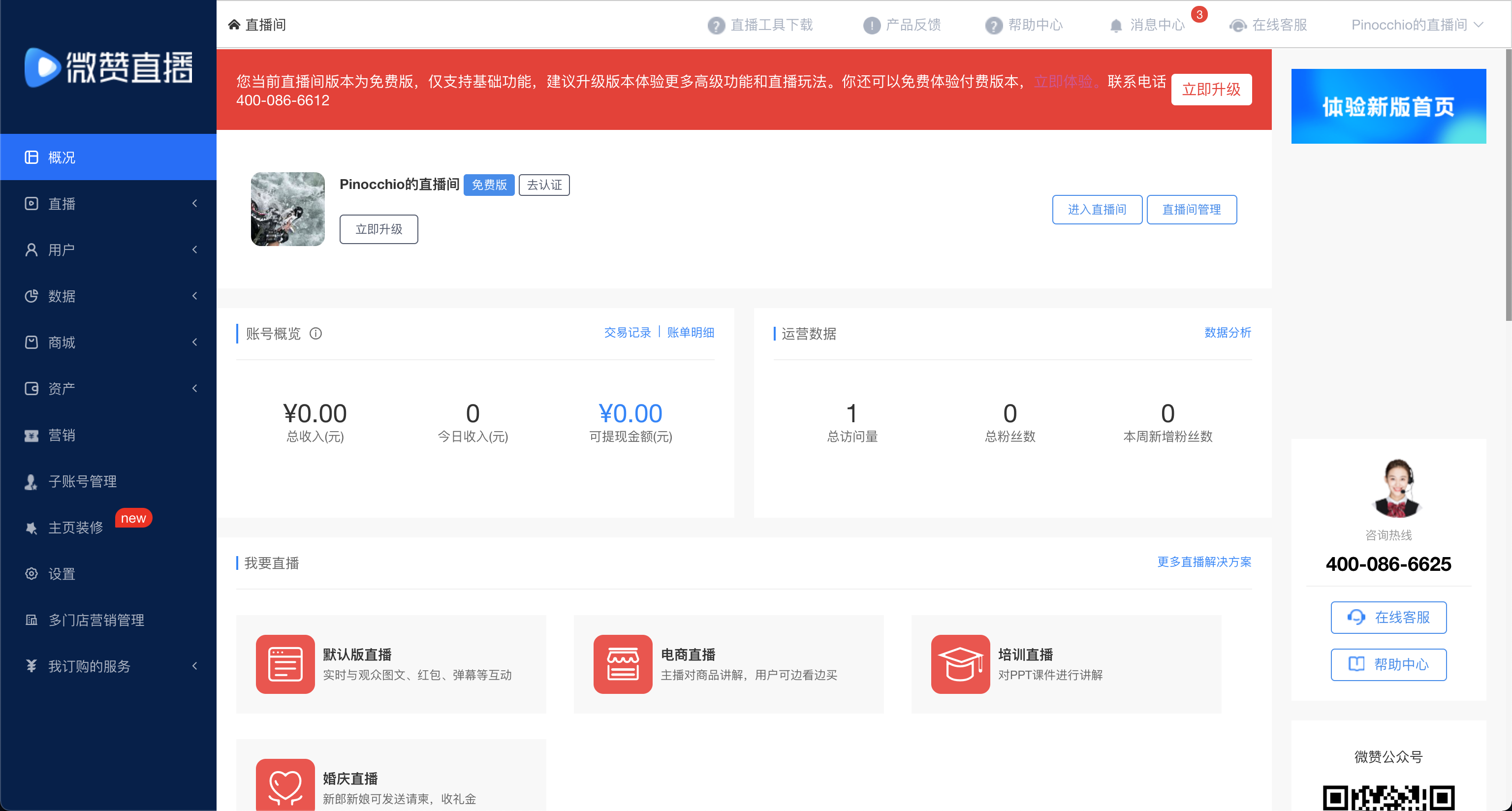Click the 资产 sidebar icon
Viewport: 1512px width, 811px height.
(x=31, y=388)
